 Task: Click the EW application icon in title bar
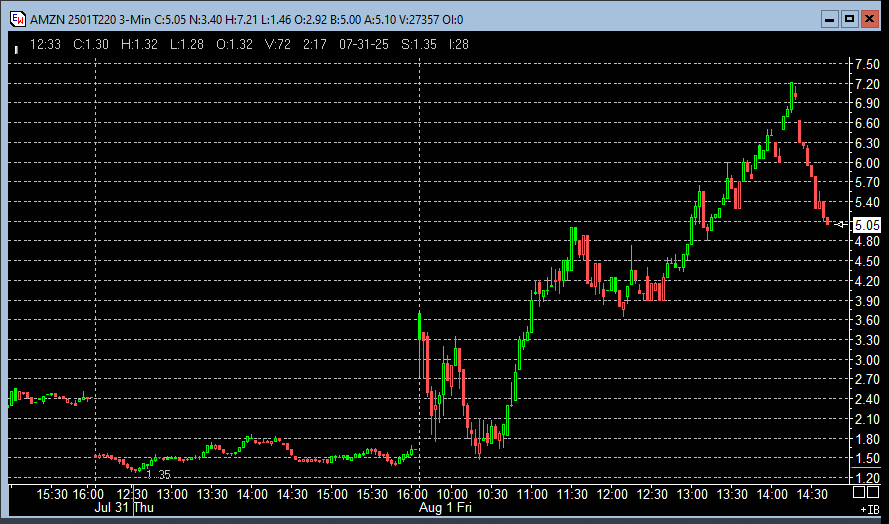coord(18,19)
